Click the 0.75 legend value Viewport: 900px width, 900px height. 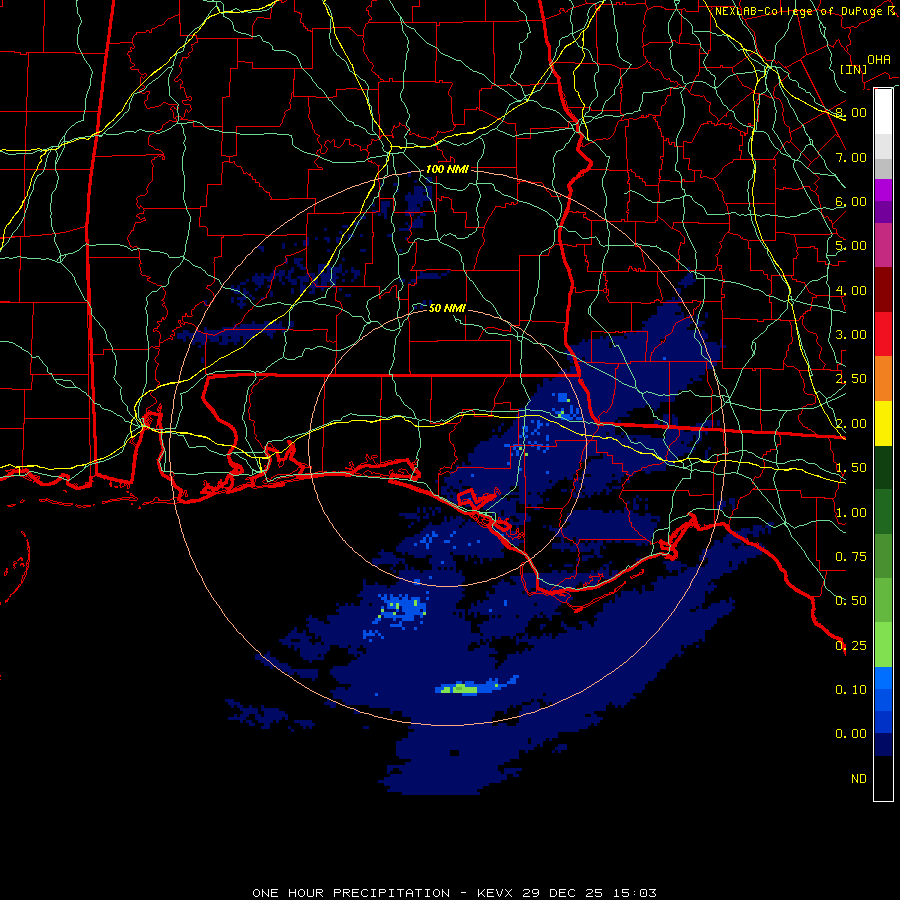pos(851,557)
